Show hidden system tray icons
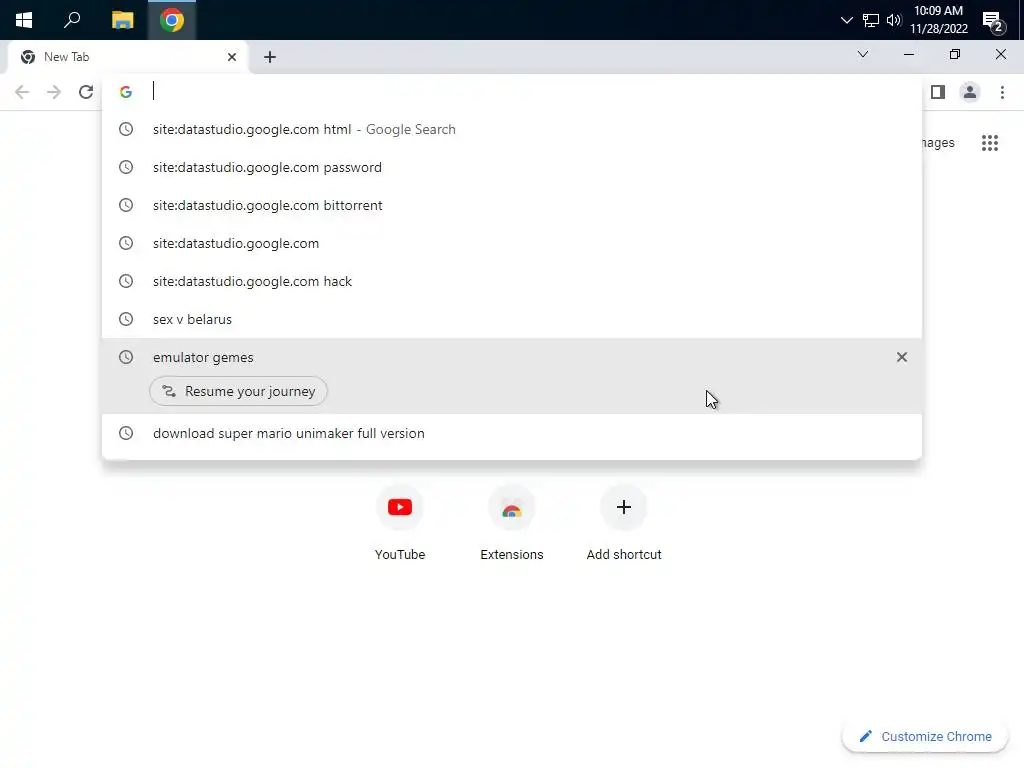Viewport: 1024px width, 768px height. (846, 20)
